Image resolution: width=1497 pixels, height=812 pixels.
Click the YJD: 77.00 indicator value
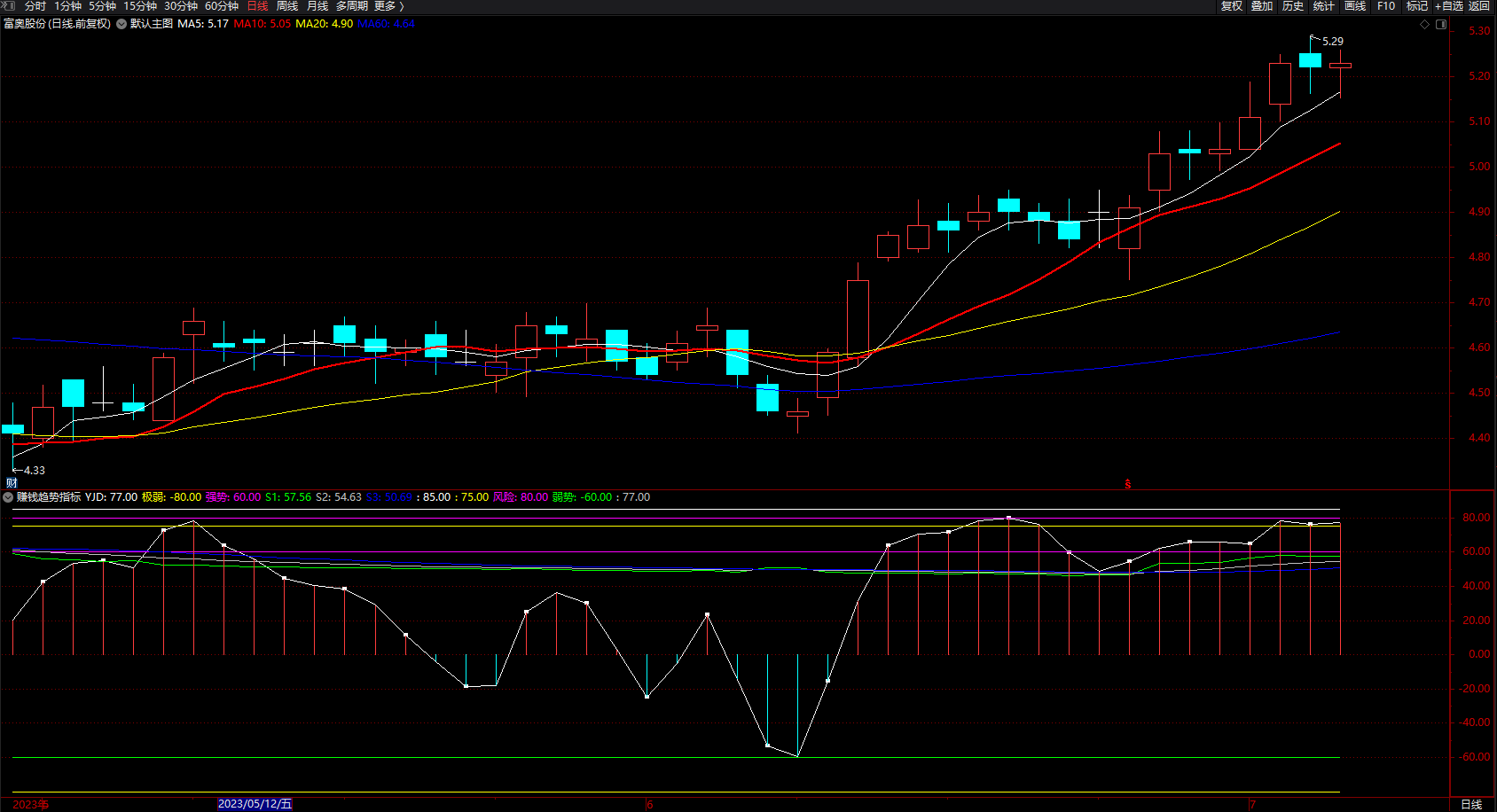(x=112, y=497)
